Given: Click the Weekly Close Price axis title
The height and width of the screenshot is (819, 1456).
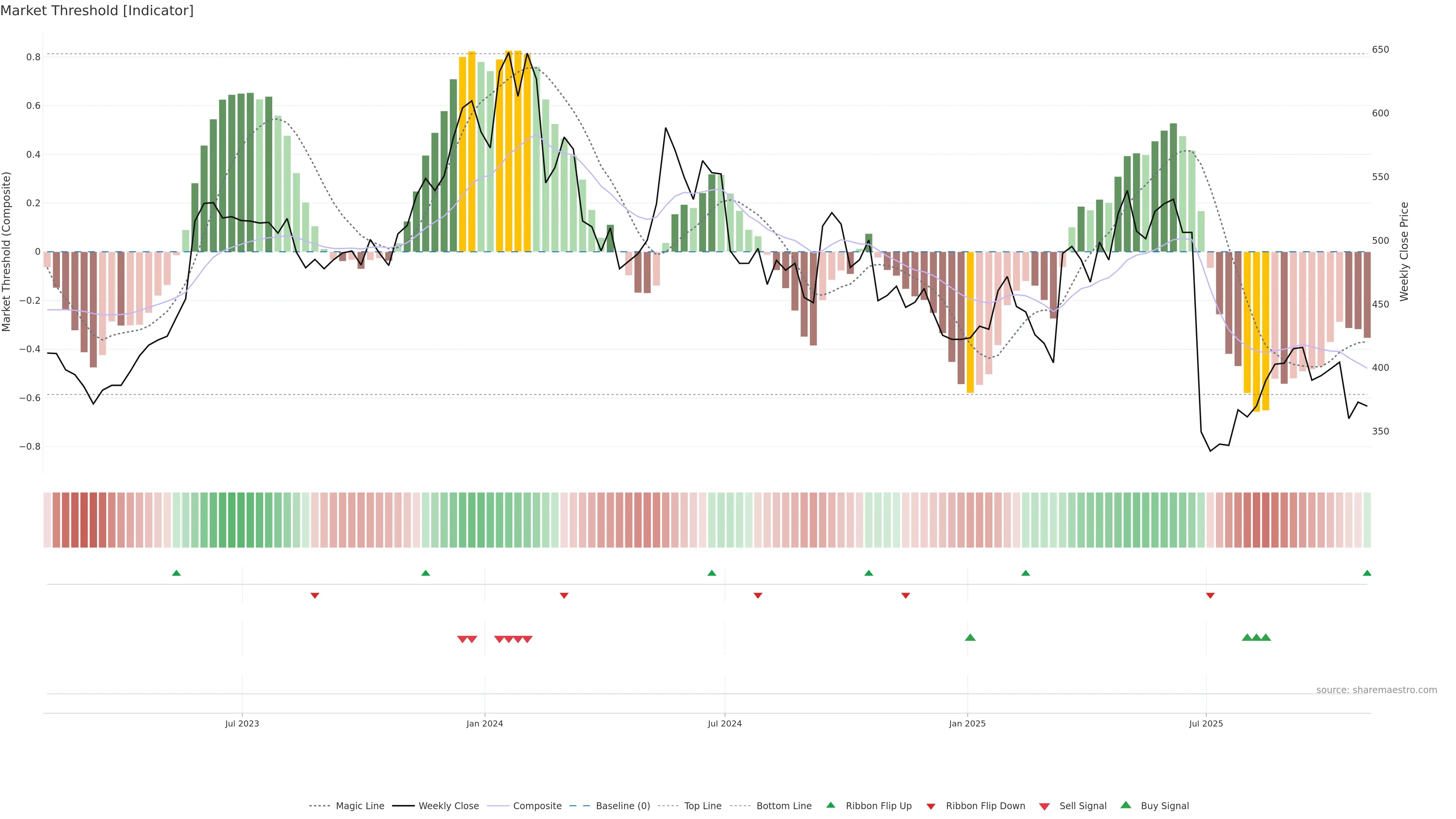Looking at the screenshot, I should (1404, 251).
